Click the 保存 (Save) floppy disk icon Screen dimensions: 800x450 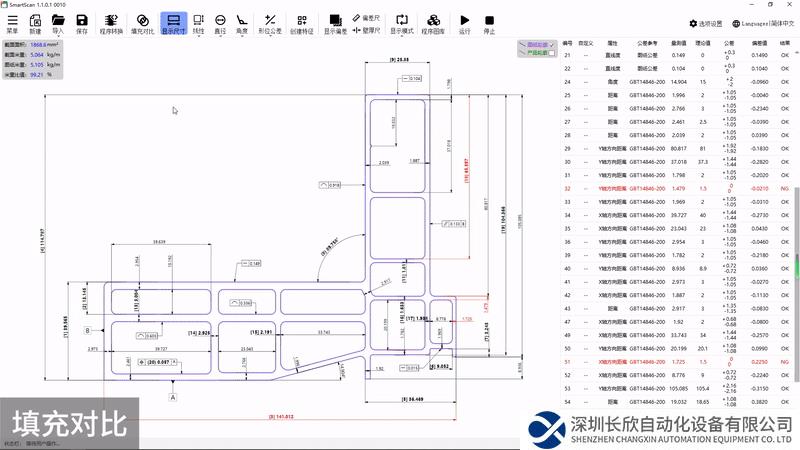pyautogui.click(x=82, y=21)
